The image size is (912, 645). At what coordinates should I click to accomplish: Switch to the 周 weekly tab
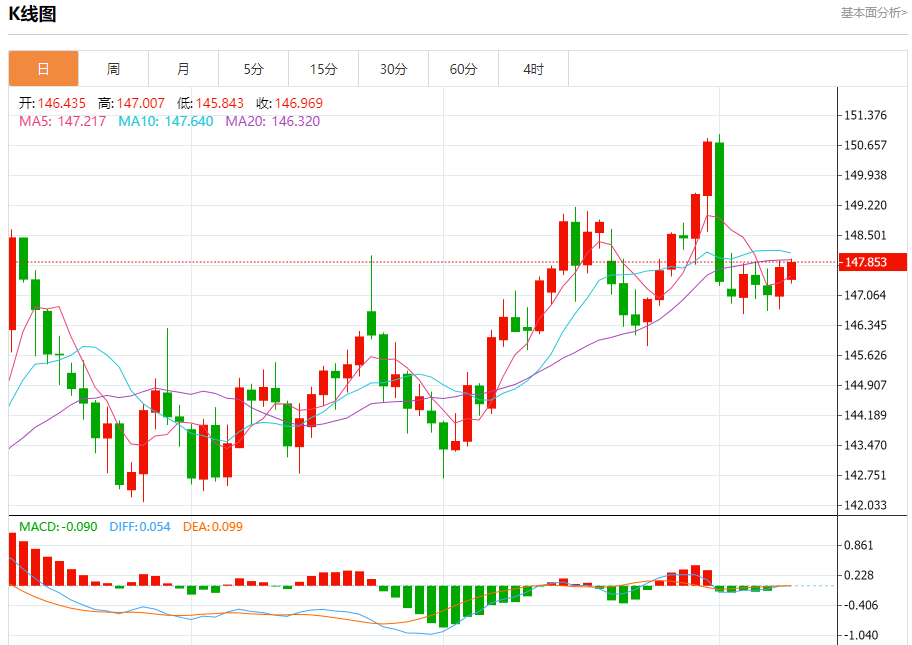(x=113, y=69)
